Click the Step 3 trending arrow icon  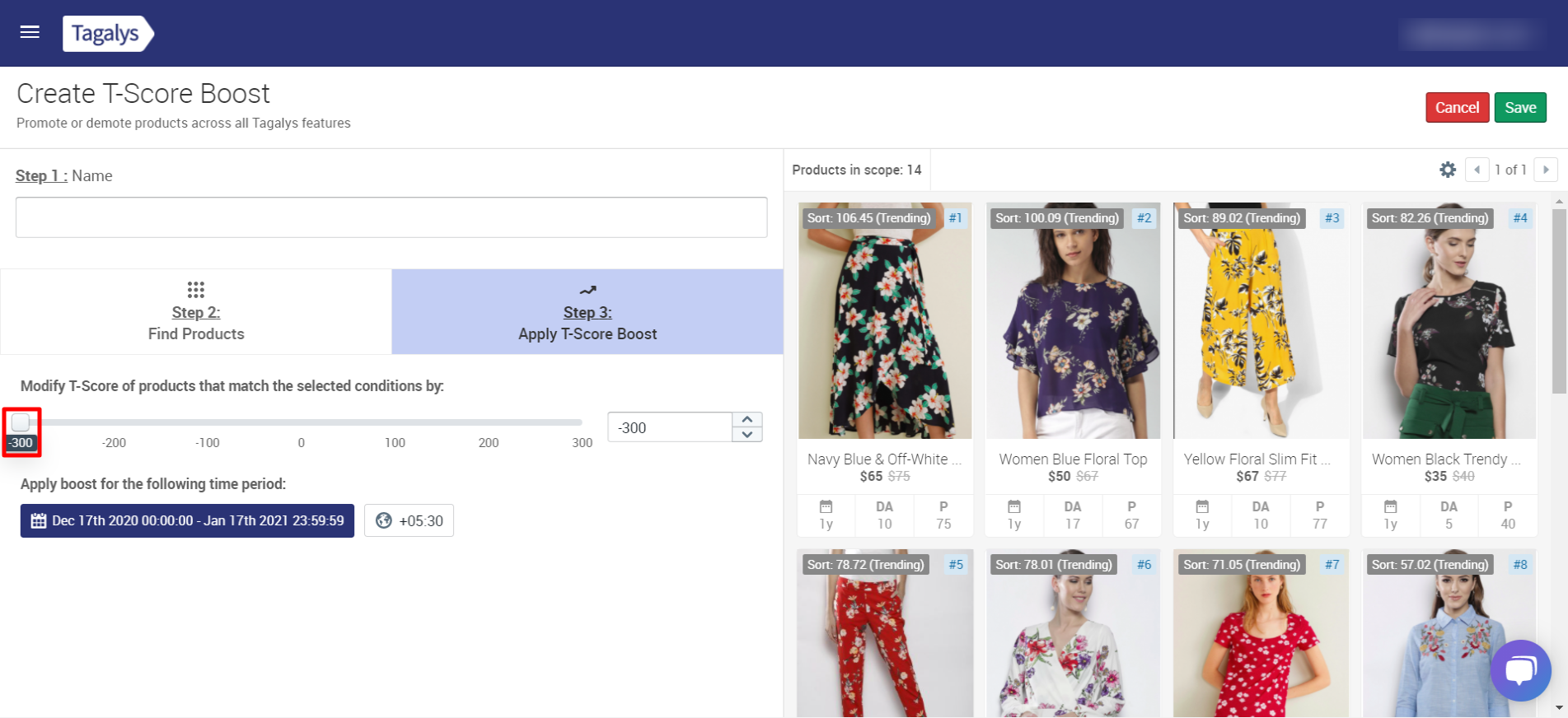click(587, 290)
